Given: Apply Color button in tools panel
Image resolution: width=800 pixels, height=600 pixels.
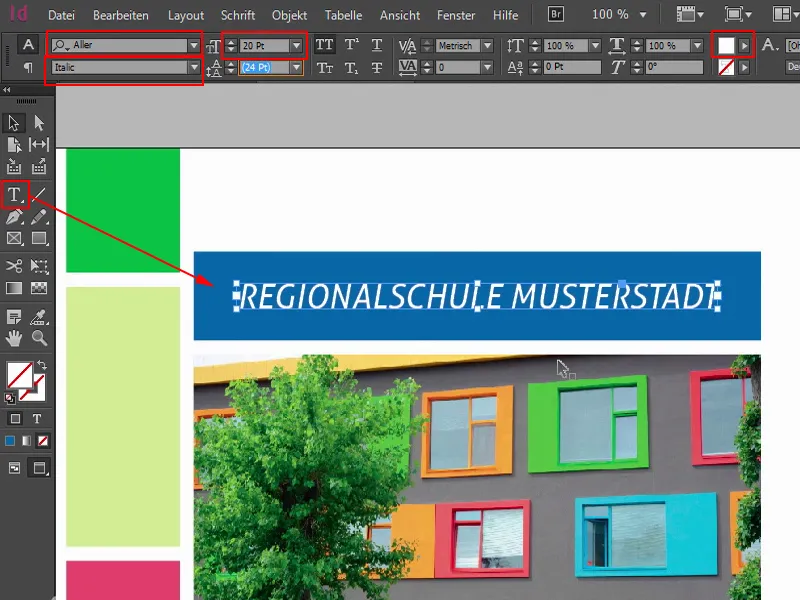Looking at the screenshot, I should pyautogui.click(x=10, y=441).
